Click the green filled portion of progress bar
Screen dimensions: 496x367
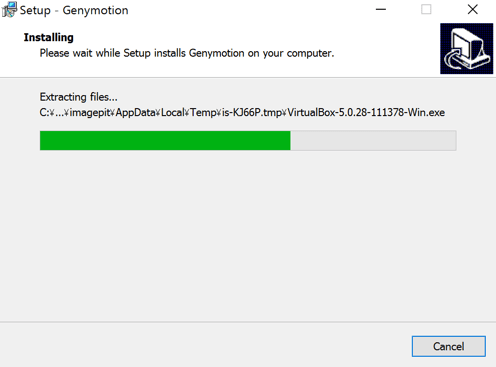pyautogui.click(x=165, y=140)
